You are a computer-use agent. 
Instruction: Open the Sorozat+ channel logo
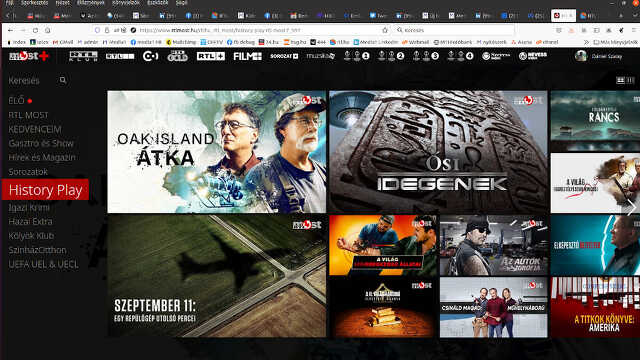pyautogui.click(x=284, y=56)
